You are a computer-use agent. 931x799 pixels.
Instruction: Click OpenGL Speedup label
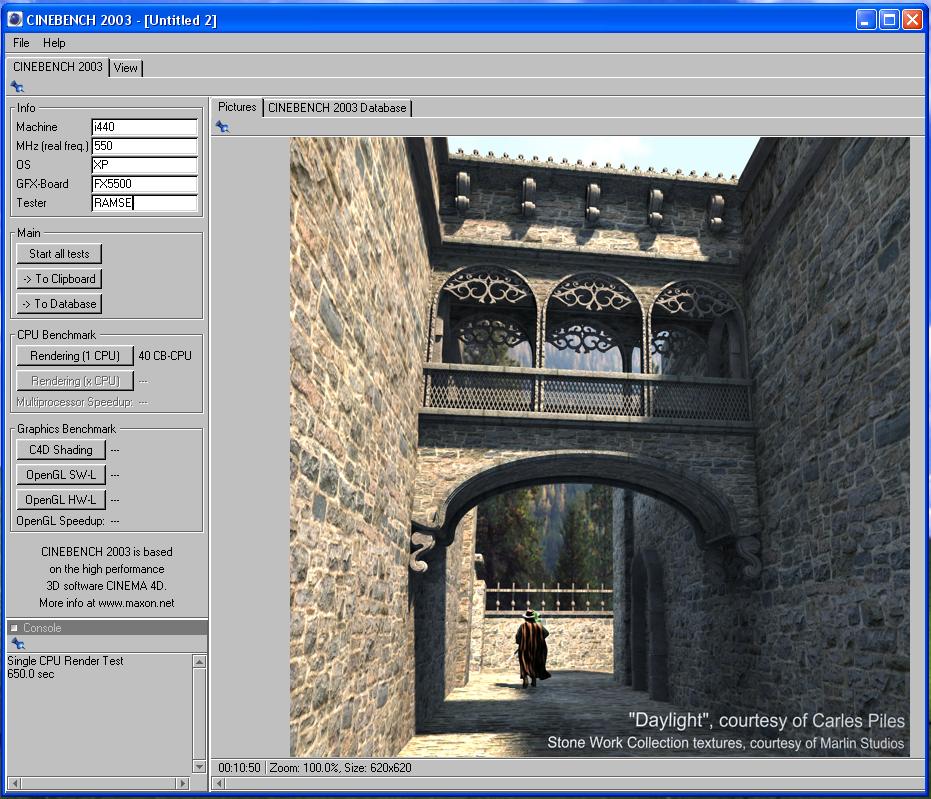pyautogui.click(x=61, y=521)
